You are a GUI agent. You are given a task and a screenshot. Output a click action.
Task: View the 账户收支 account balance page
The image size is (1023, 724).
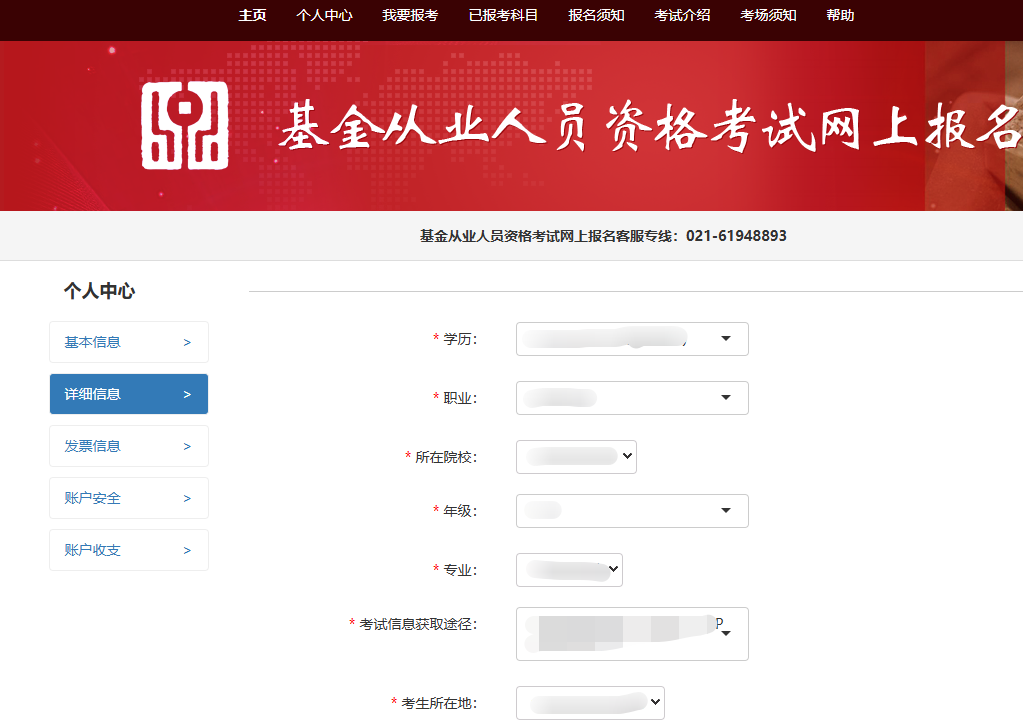pos(128,549)
